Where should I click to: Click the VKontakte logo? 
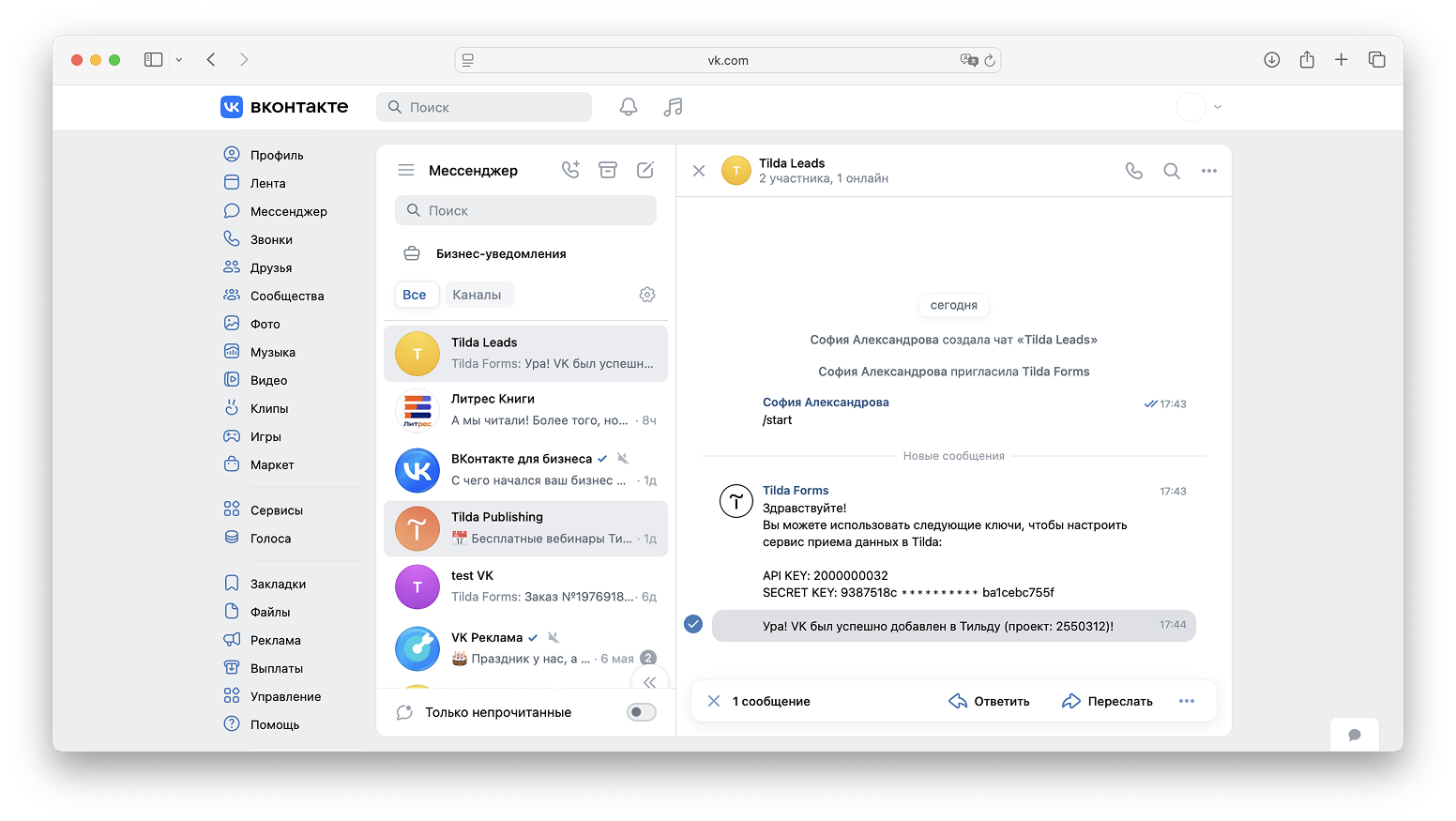284,107
